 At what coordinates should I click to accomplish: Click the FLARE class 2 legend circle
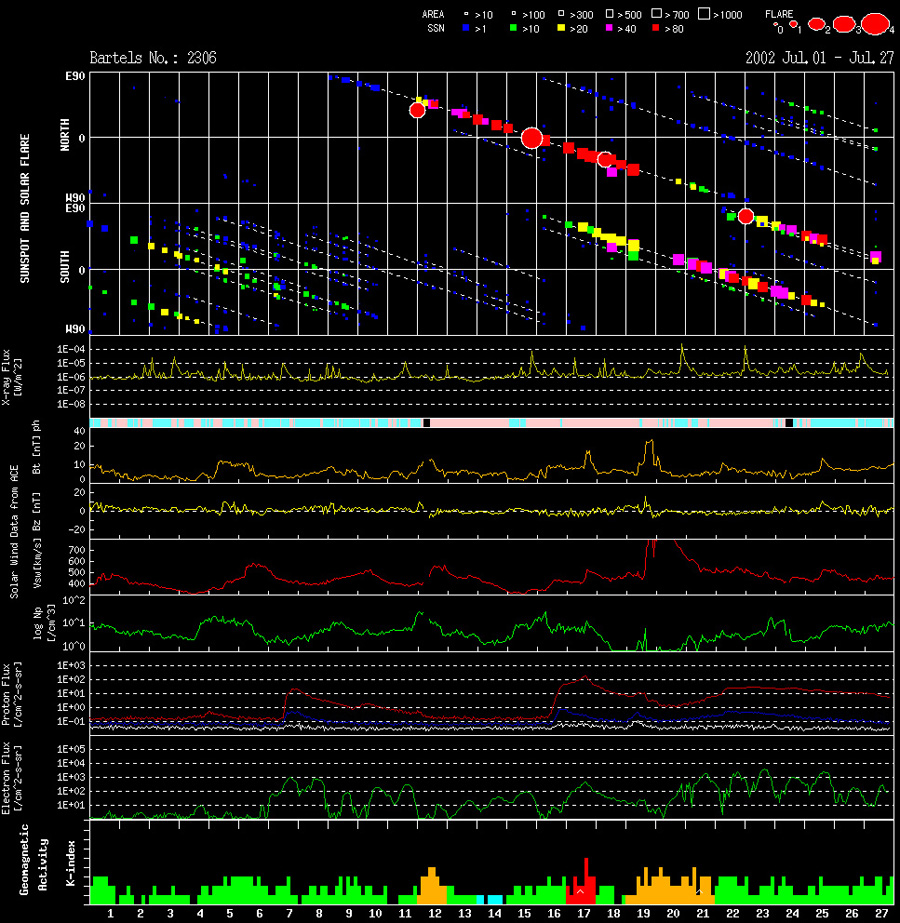coord(816,24)
